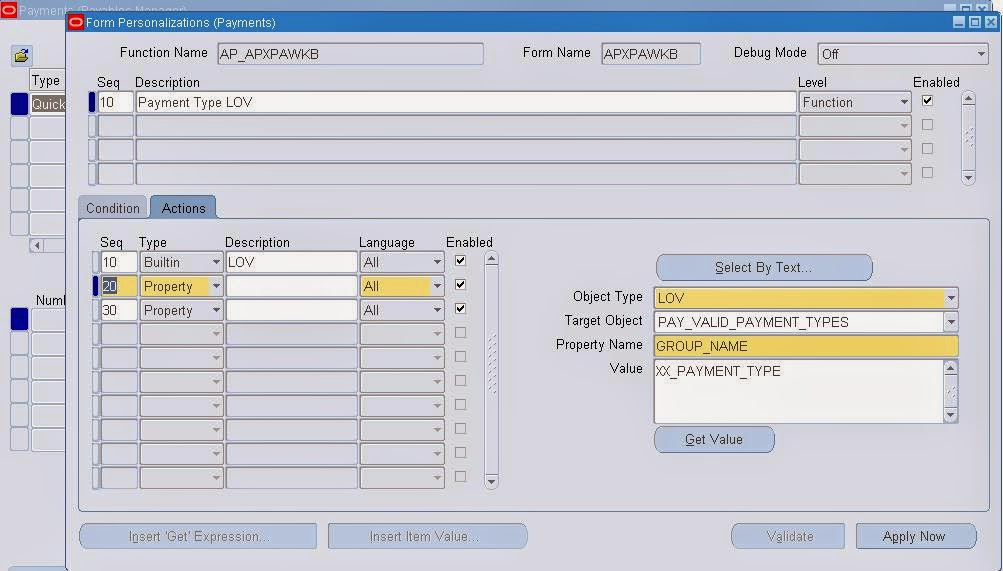Click the Quick type cell in Payments window
1003x571 pixels.
[x=48, y=104]
